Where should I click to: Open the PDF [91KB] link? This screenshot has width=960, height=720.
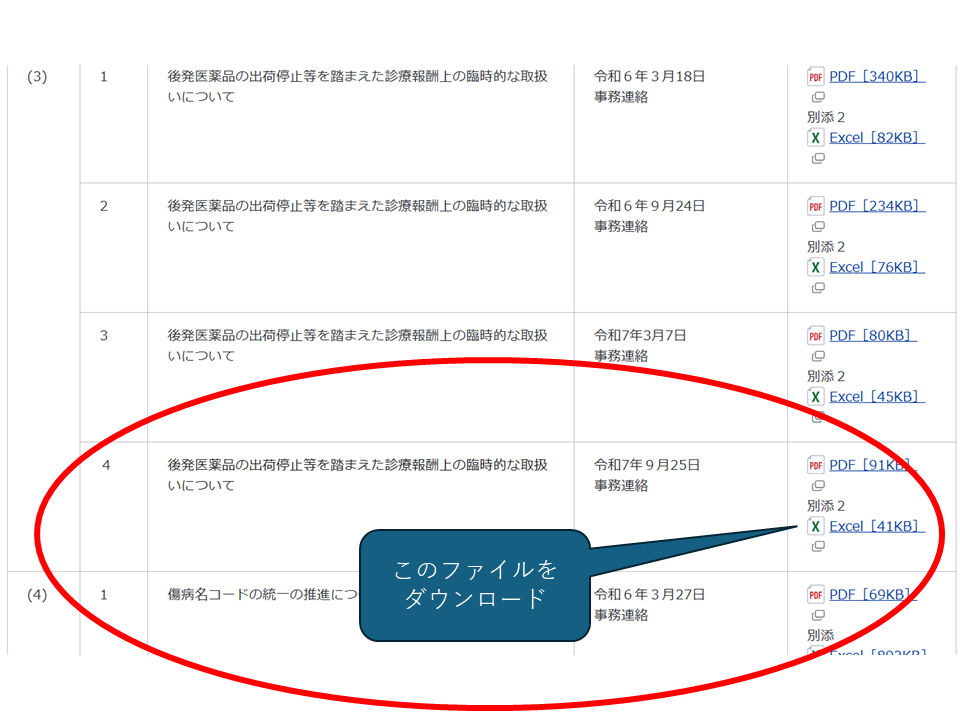click(x=872, y=465)
